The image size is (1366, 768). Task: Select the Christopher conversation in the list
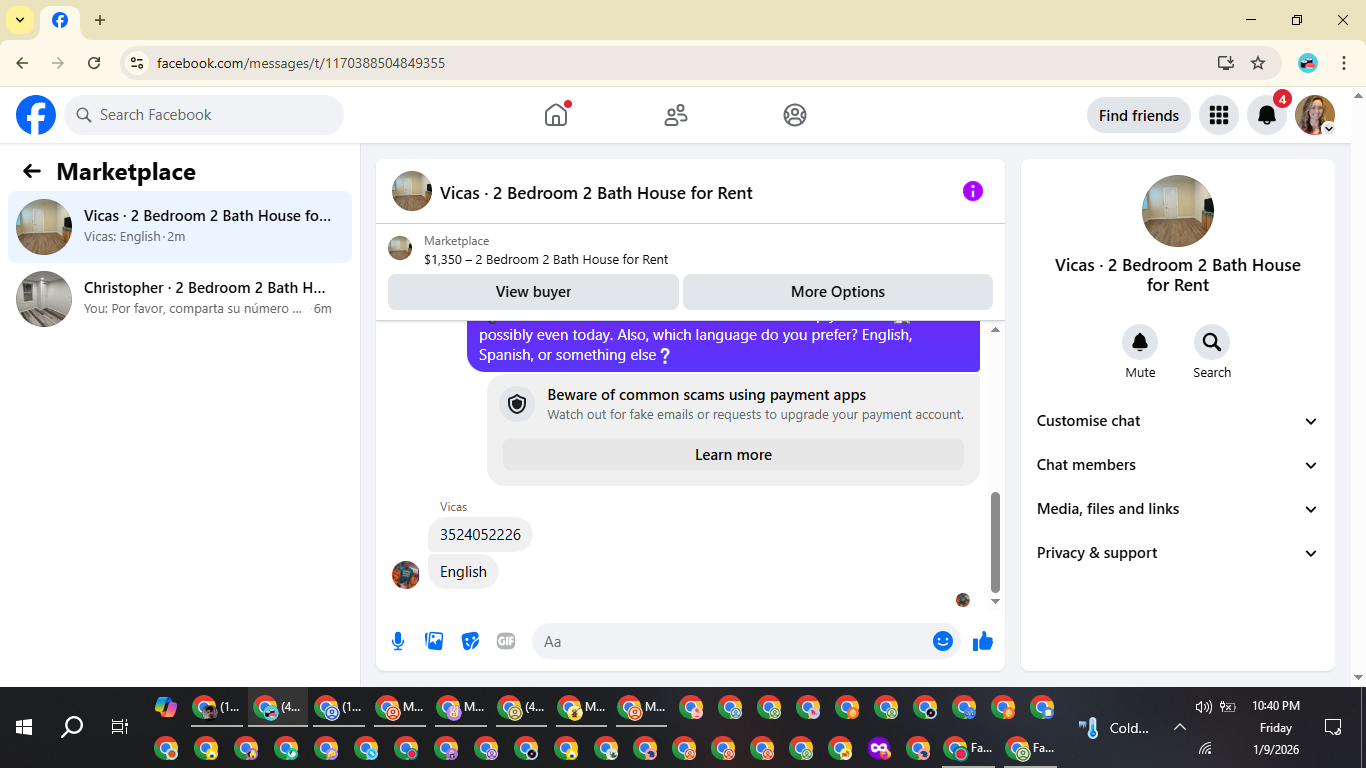[x=180, y=299]
